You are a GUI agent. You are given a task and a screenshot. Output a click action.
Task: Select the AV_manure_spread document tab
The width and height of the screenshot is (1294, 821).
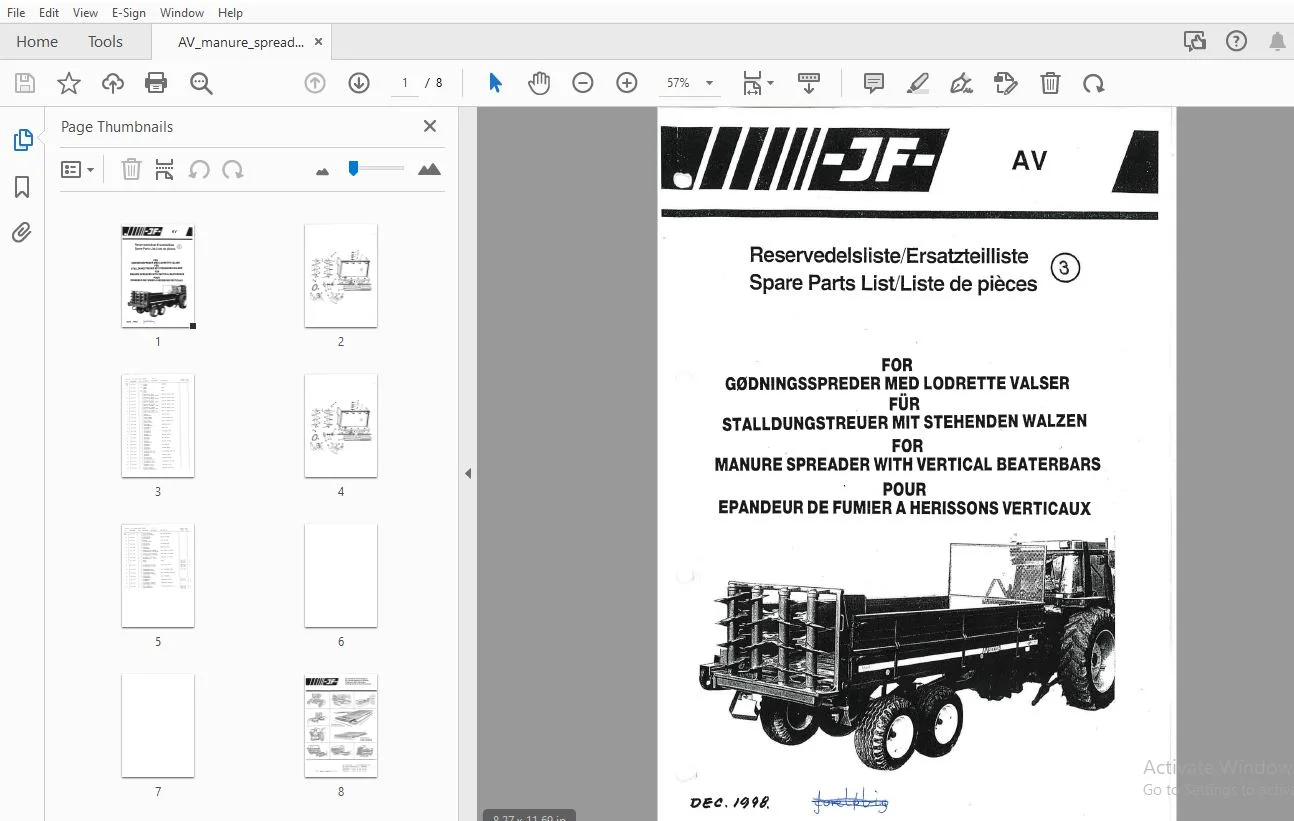[241, 42]
